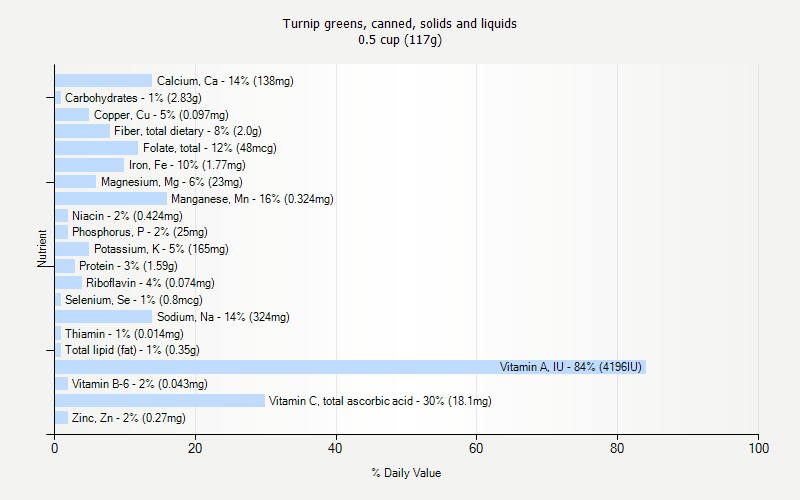Image resolution: width=800 pixels, height=500 pixels.
Task: Click the Fiber bar in the chart
Action: click(83, 131)
